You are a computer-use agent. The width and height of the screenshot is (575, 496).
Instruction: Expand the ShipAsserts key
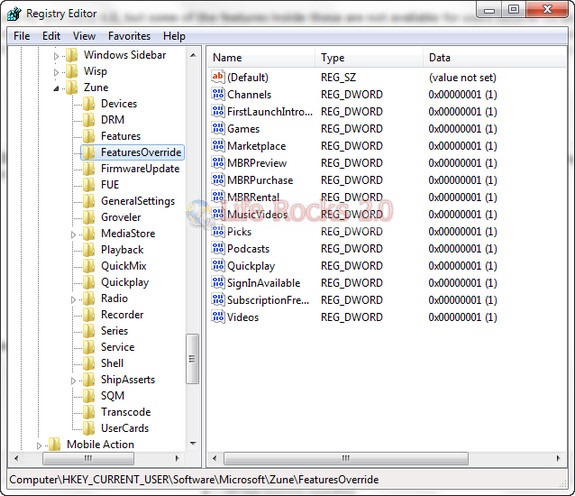pos(73,381)
